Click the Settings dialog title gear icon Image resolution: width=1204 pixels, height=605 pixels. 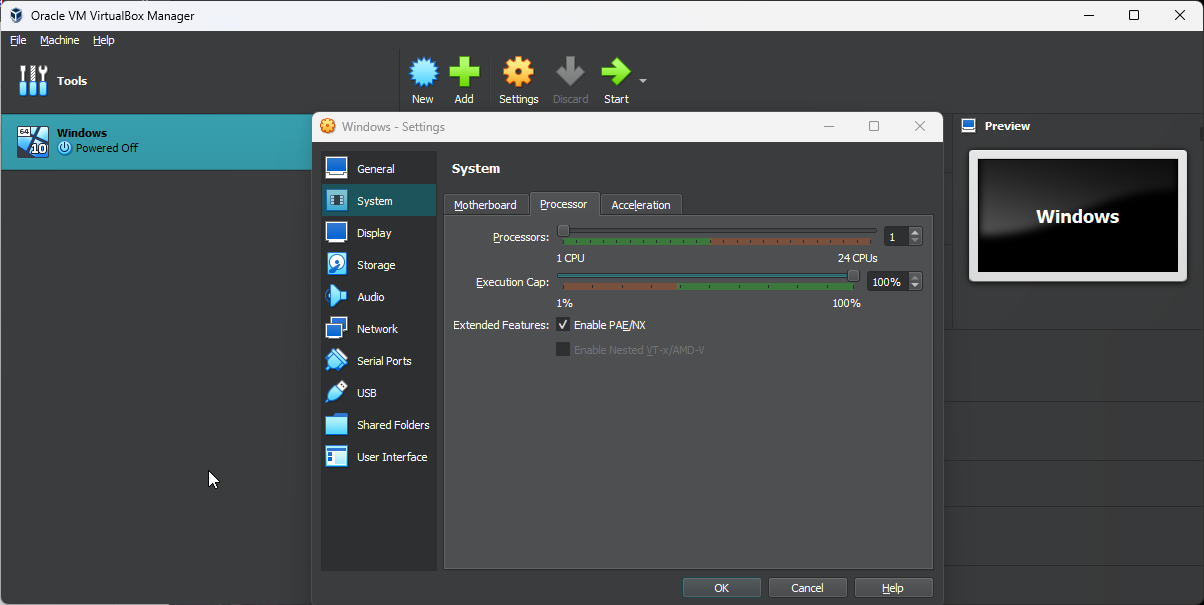(x=327, y=126)
